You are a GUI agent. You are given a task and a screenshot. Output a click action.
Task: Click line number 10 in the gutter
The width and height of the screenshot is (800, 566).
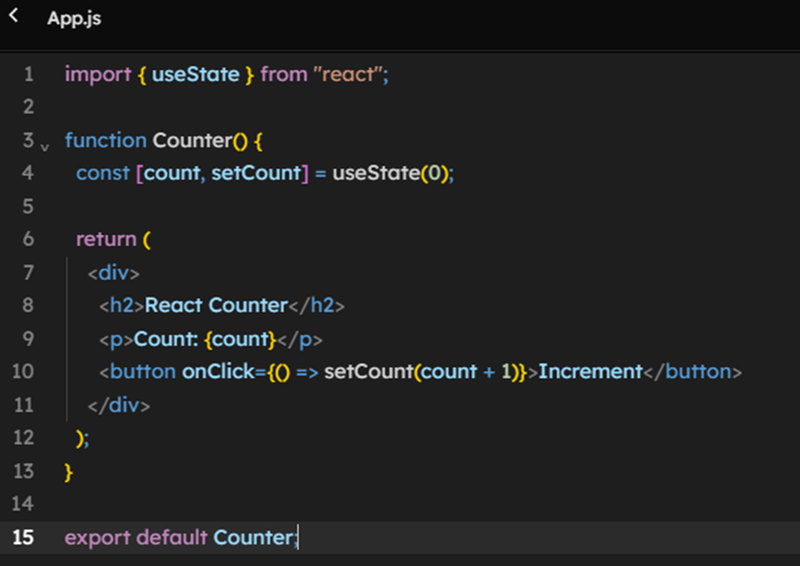(23, 371)
